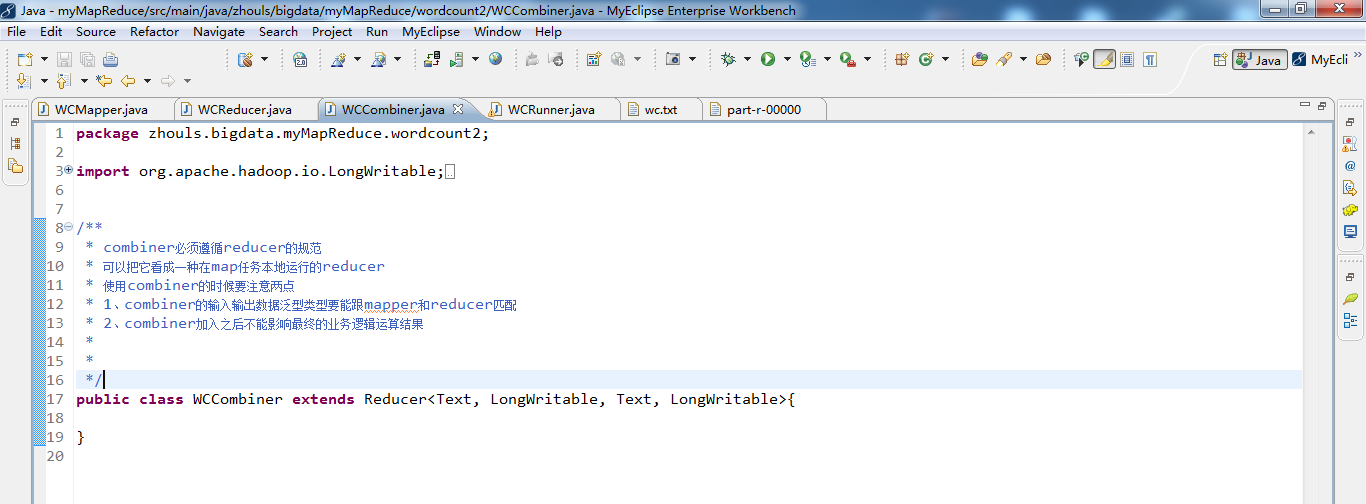Toggle Block Selection Mode icon
1366x504 pixels.
coord(1127,60)
